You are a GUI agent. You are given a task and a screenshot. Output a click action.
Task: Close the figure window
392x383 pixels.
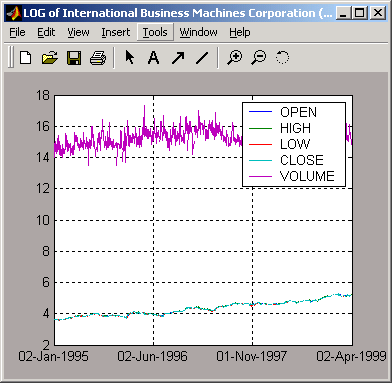(378, 13)
